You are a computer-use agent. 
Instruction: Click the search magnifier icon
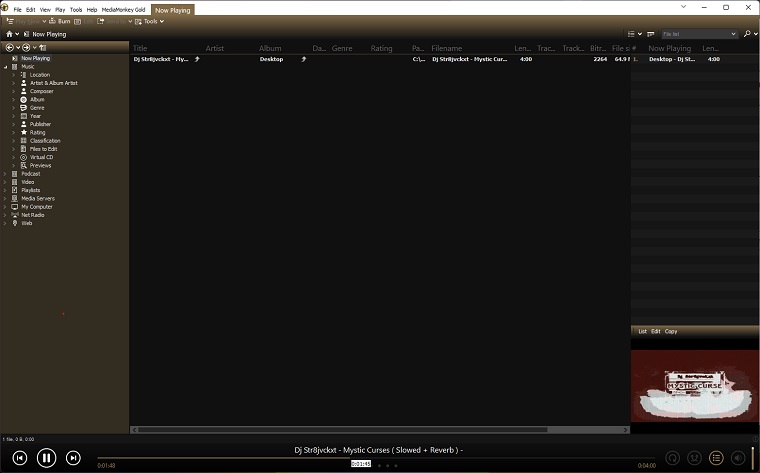(x=747, y=34)
